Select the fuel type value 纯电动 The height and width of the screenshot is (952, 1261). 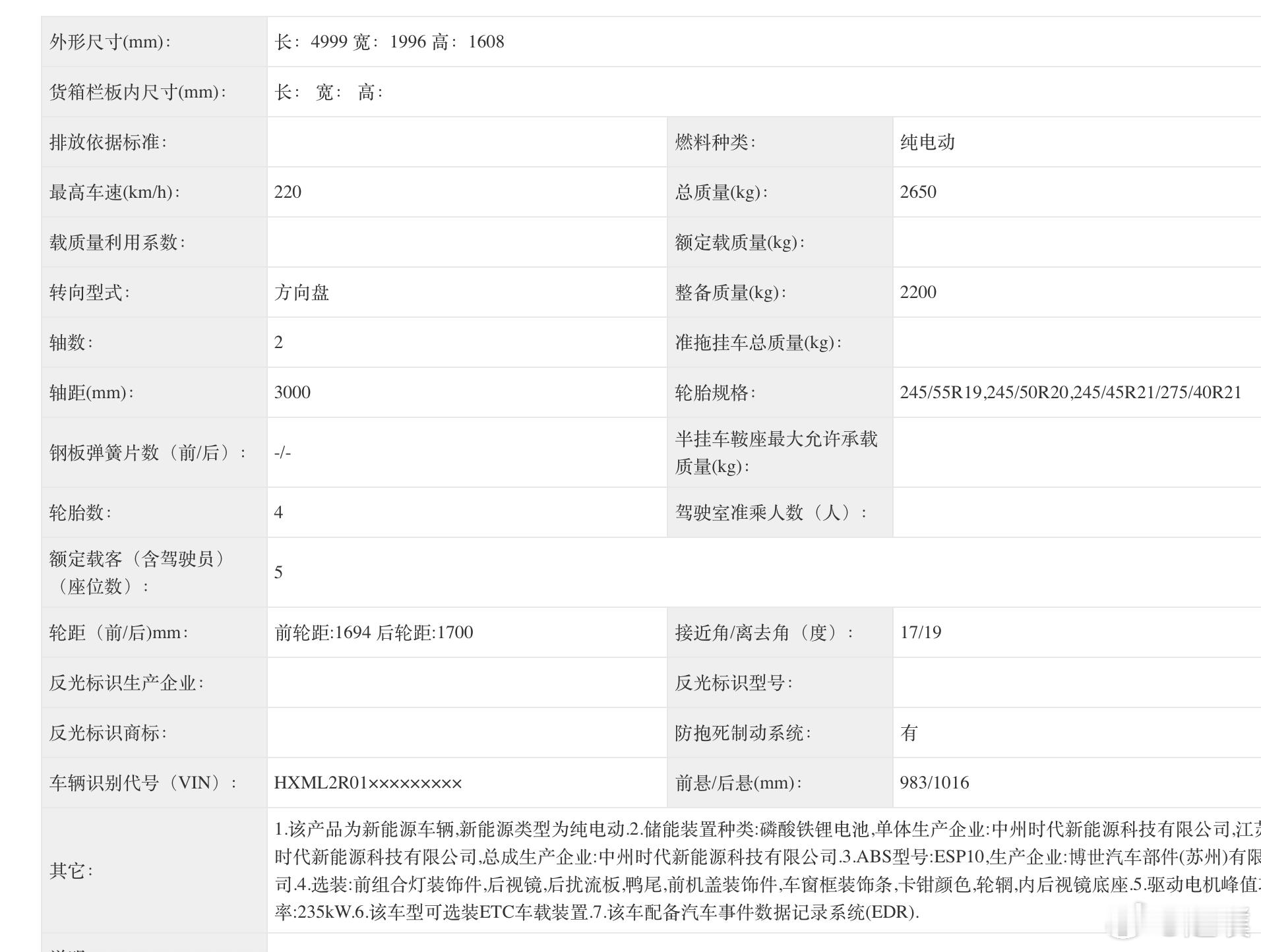coord(927,142)
